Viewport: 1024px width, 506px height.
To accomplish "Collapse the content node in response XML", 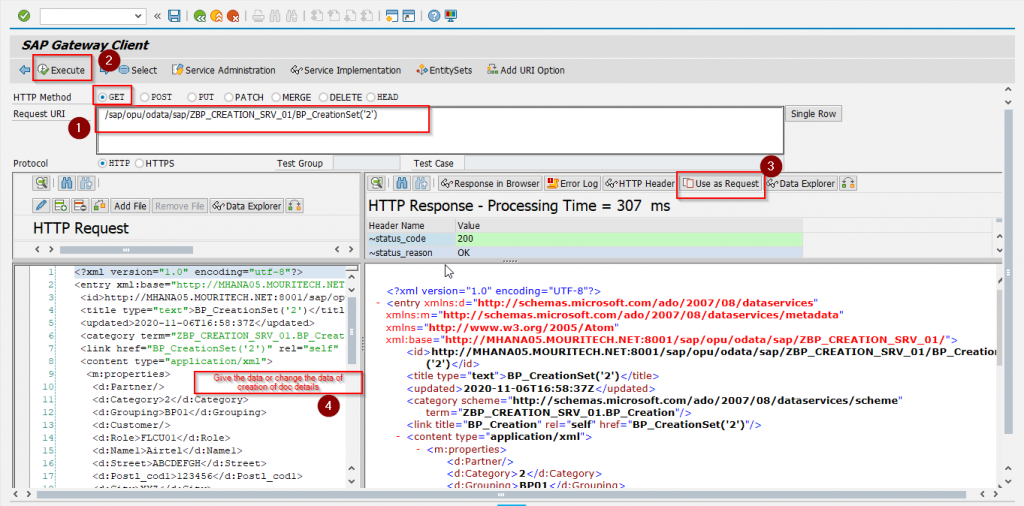I will tap(398, 436).
